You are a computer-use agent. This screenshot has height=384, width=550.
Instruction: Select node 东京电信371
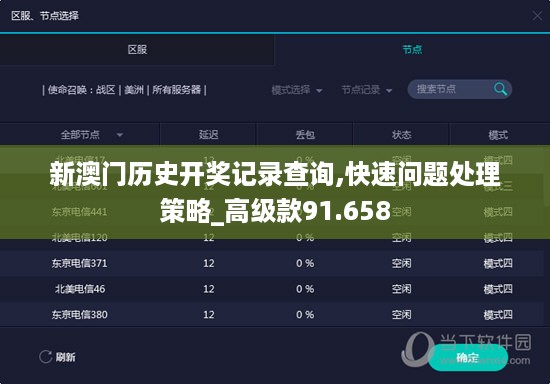click(x=79, y=263)
